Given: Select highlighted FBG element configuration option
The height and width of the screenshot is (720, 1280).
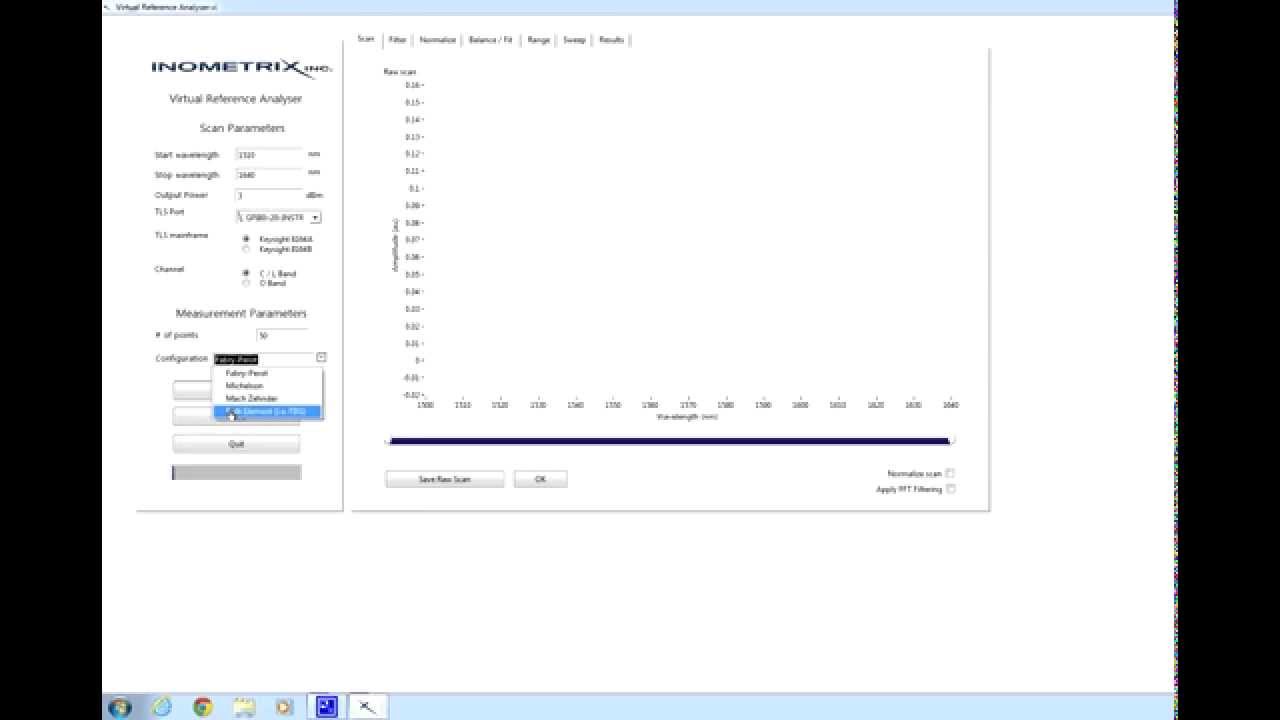Looking at the screenshot, I should pos(268,411).
